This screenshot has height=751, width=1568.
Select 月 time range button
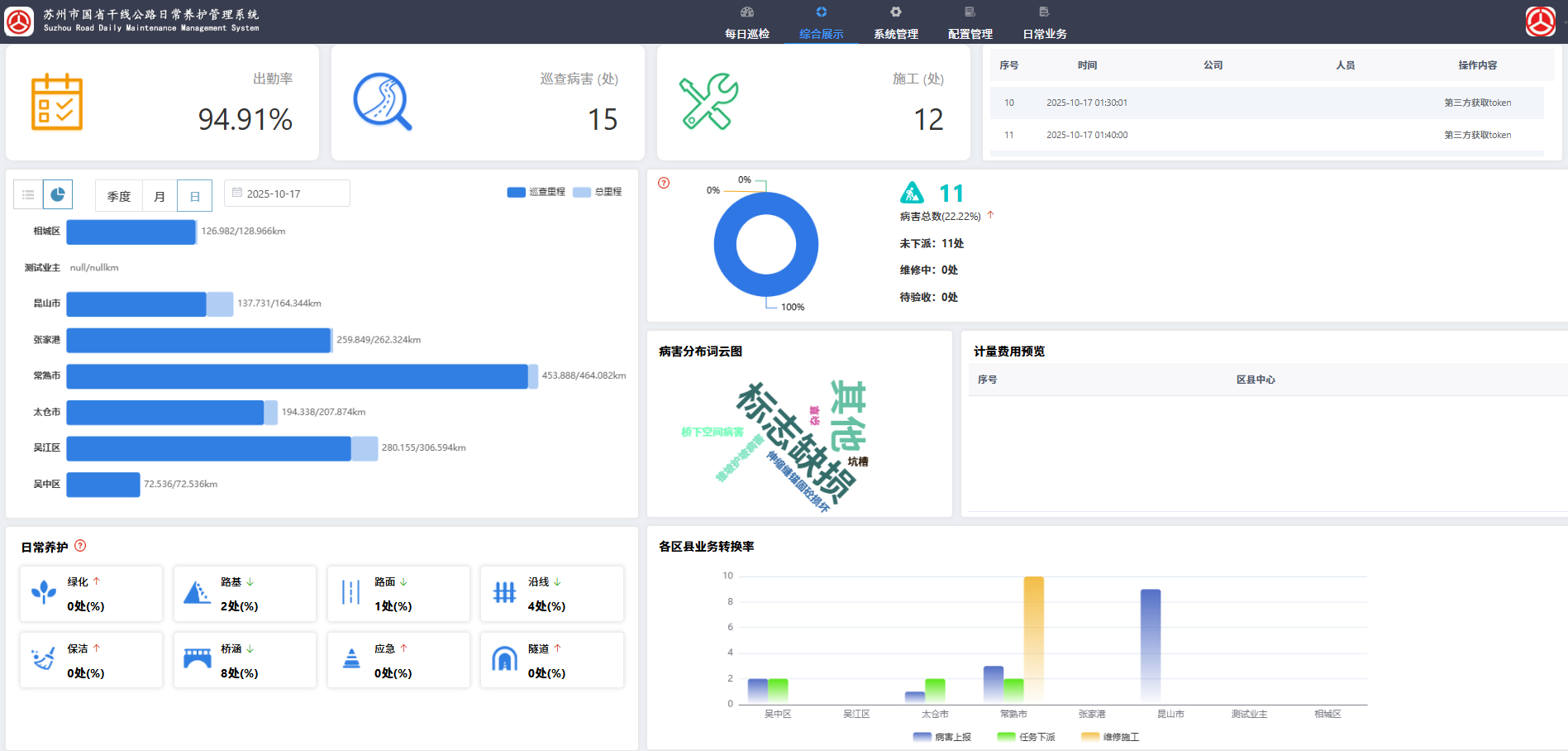160,196
